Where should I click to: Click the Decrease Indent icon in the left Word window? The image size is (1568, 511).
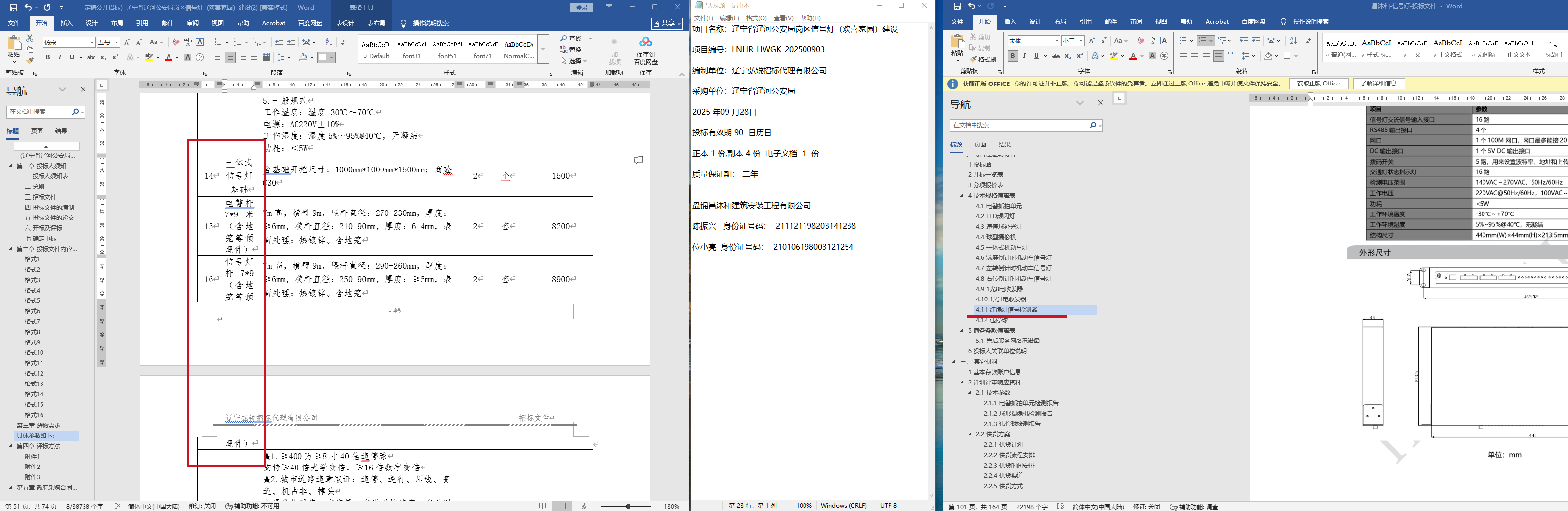279,42
